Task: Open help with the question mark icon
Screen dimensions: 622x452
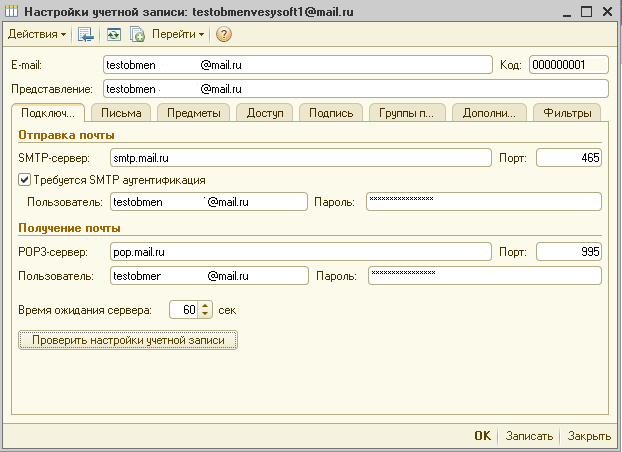Action: pos(223,34)
